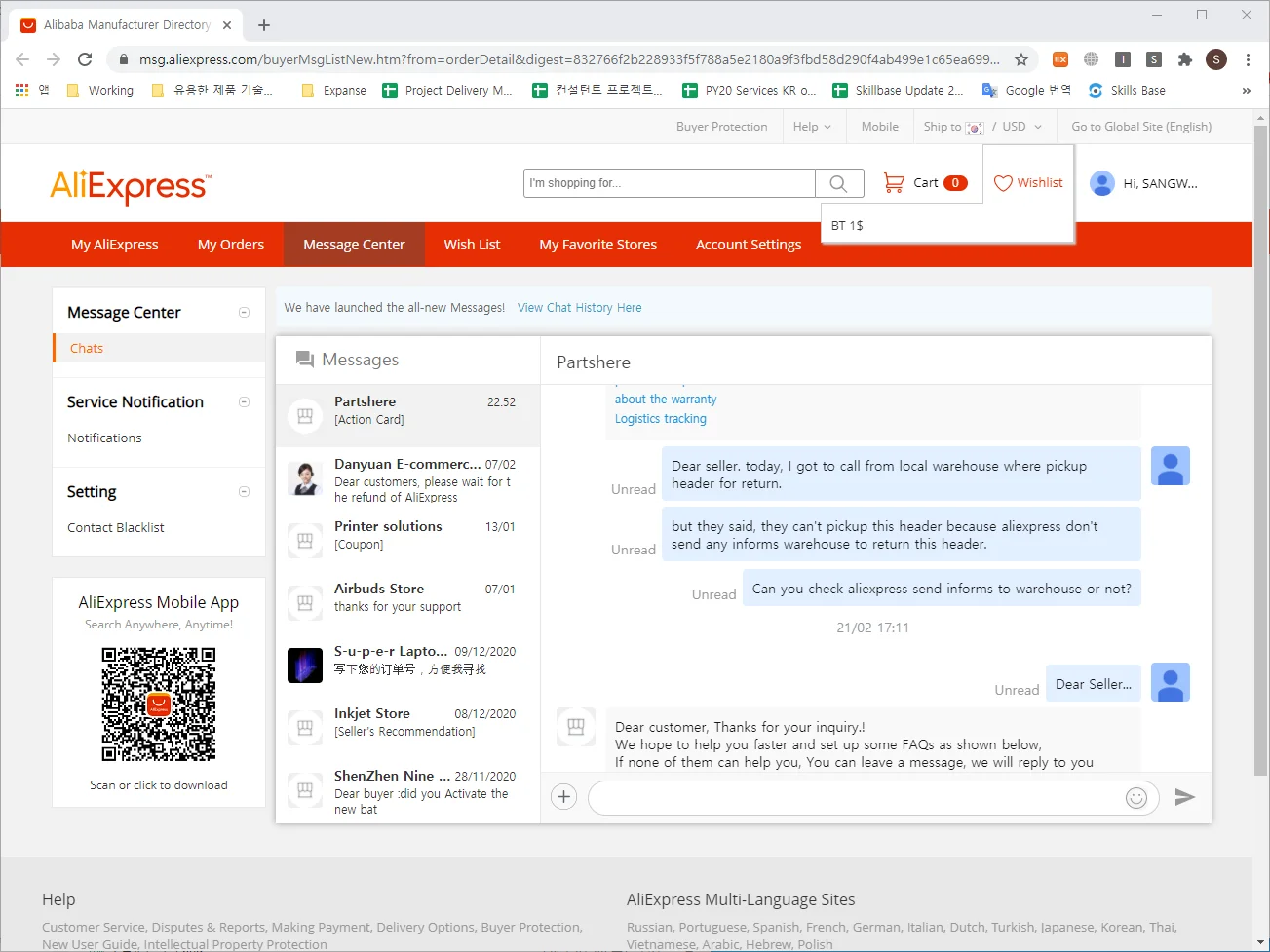Collapse the Service Notification section
This screenshot has height=952, width=1270.
(x=244, y=402)
